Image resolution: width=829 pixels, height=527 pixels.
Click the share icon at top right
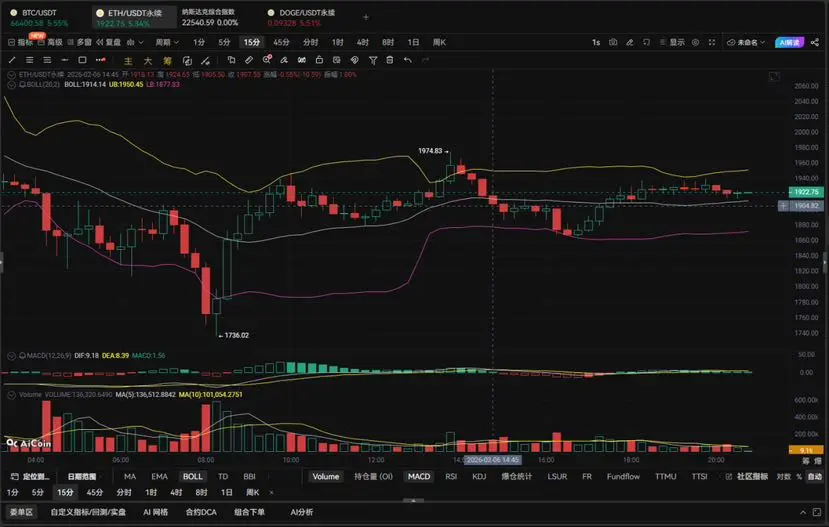pos(815,42)
